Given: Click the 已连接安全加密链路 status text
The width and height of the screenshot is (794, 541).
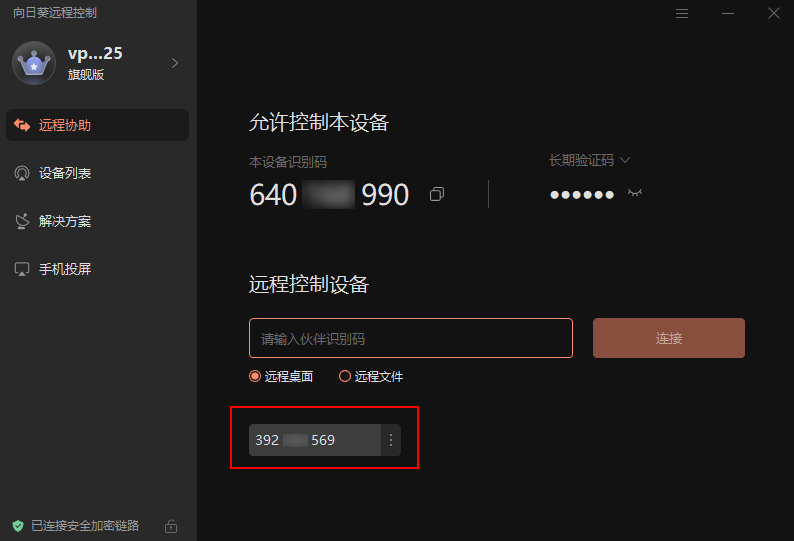Looking at the screenshot, I should 85,526.
